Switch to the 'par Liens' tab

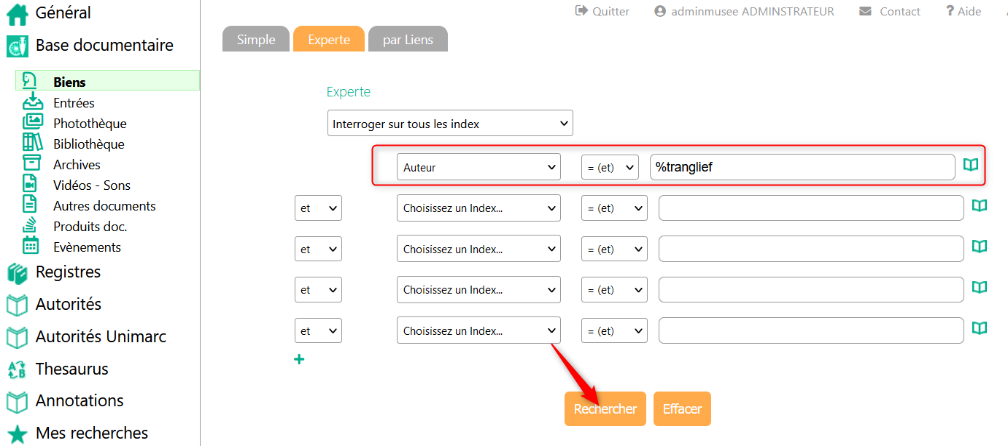click(x=408, y=39)
